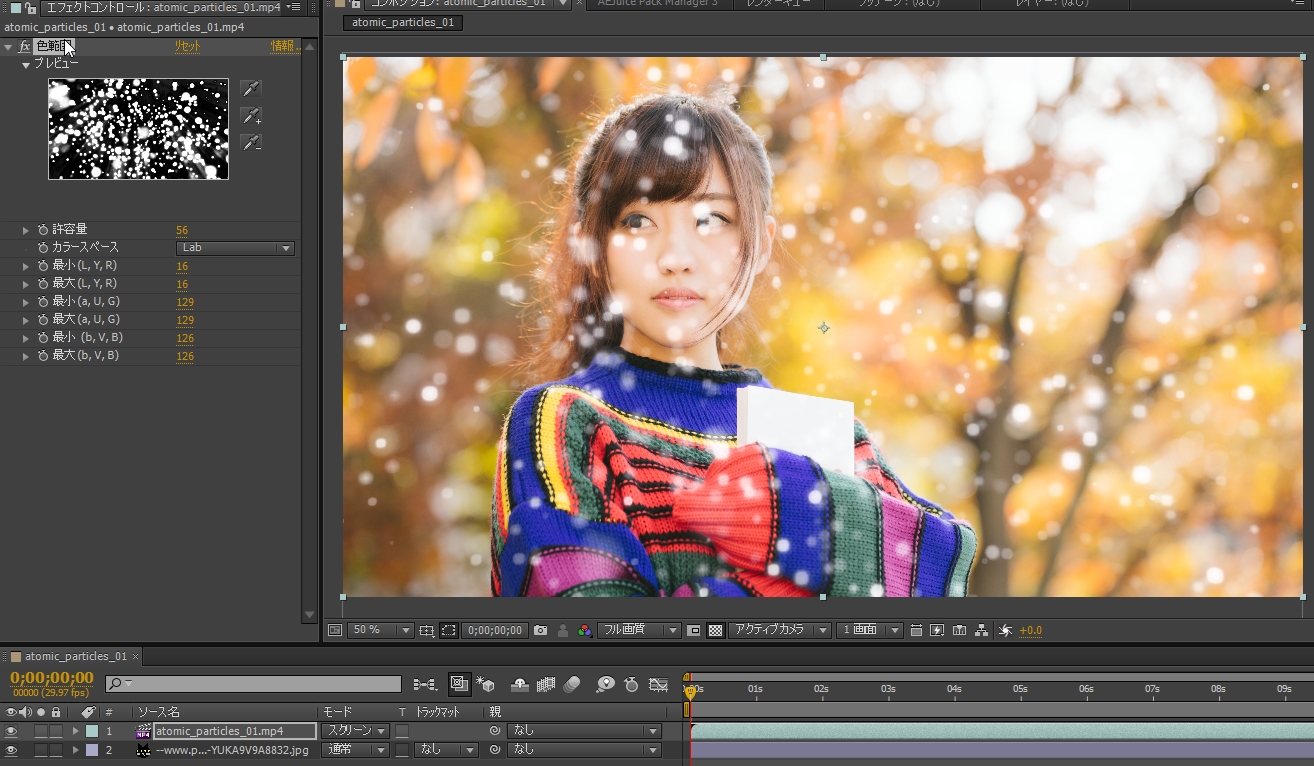This screenshot has height=766, width=1314.
Task: Enable frame blending for layers
Action: point(546,685)
